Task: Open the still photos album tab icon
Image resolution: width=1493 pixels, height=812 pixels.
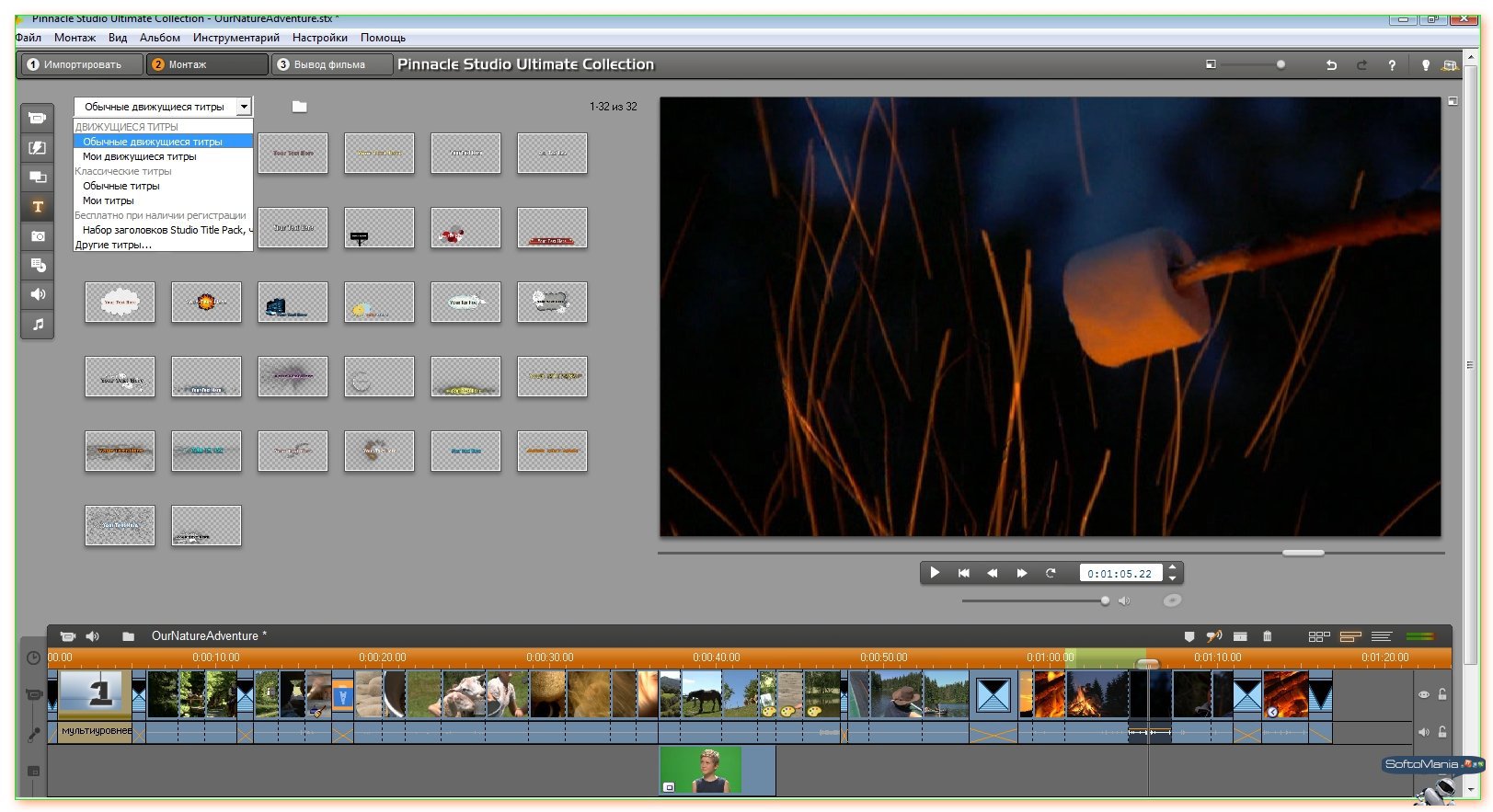Action: coord(38,236)
